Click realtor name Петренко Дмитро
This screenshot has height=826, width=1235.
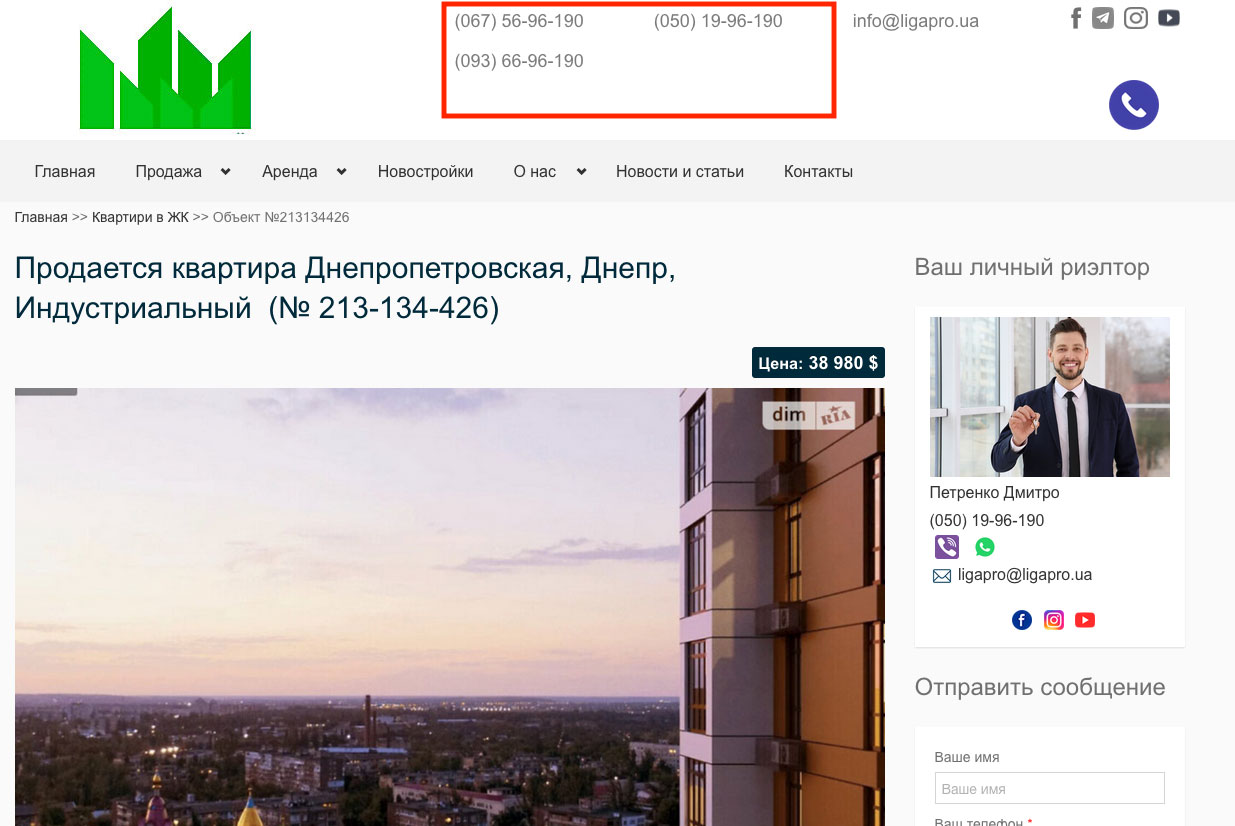click(x=994, y=493)
